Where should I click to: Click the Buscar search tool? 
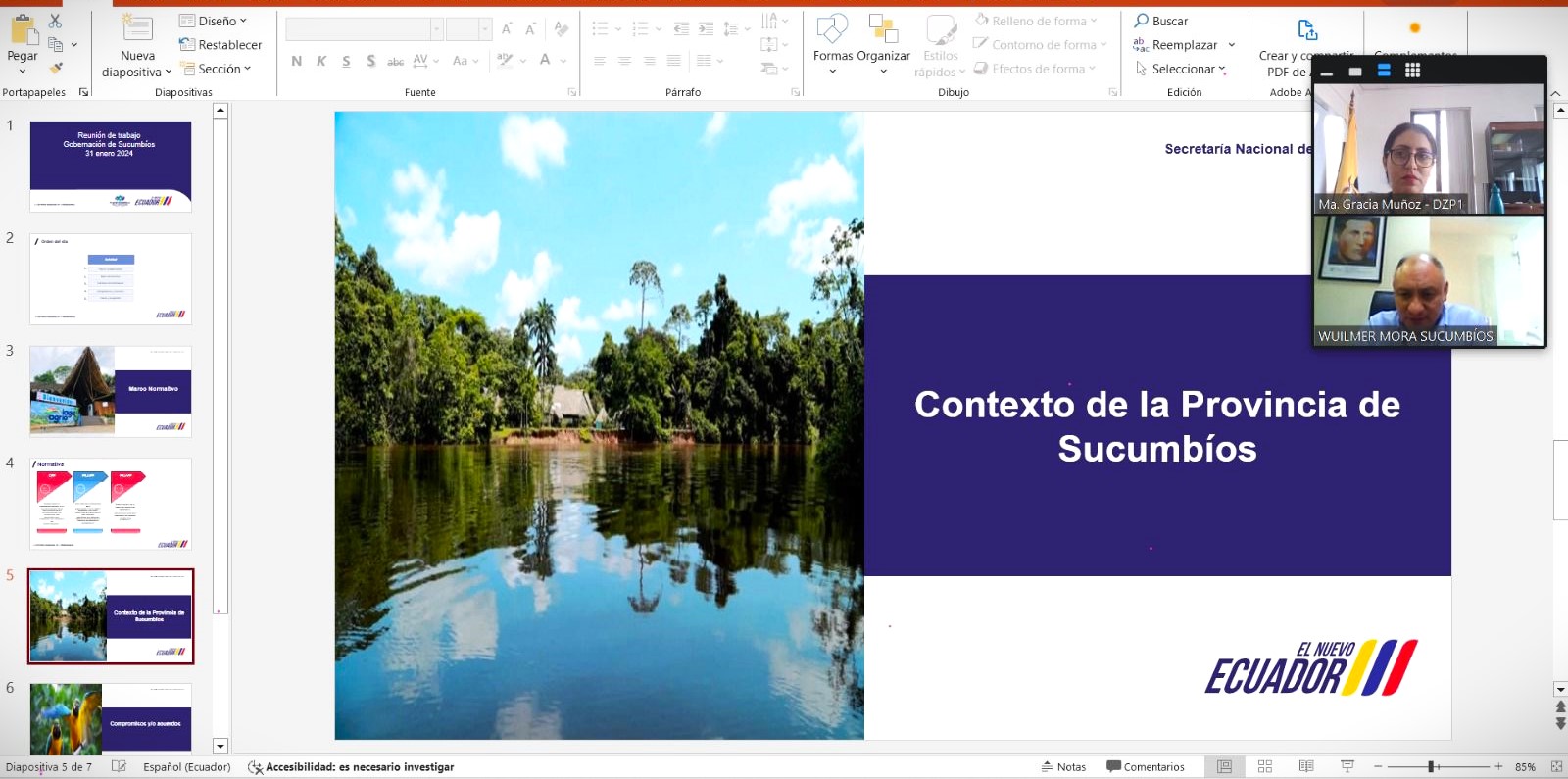pos(1161,21)
